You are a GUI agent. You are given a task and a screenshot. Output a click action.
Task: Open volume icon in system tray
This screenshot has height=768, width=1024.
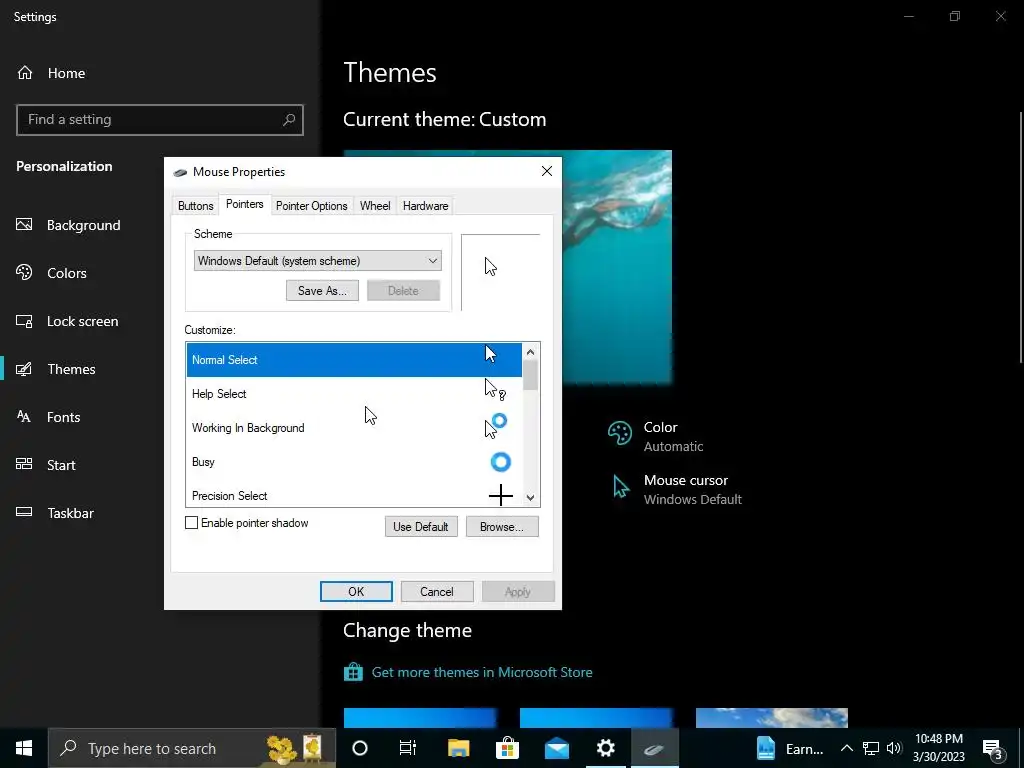(893, 748)
